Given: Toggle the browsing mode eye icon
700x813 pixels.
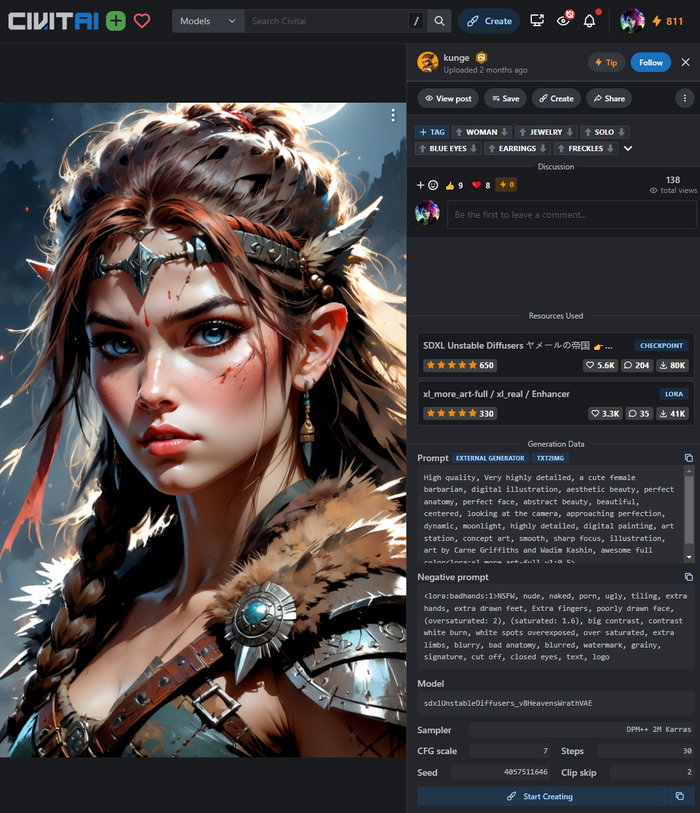Looking at the screenshot, I should point(564,21).
